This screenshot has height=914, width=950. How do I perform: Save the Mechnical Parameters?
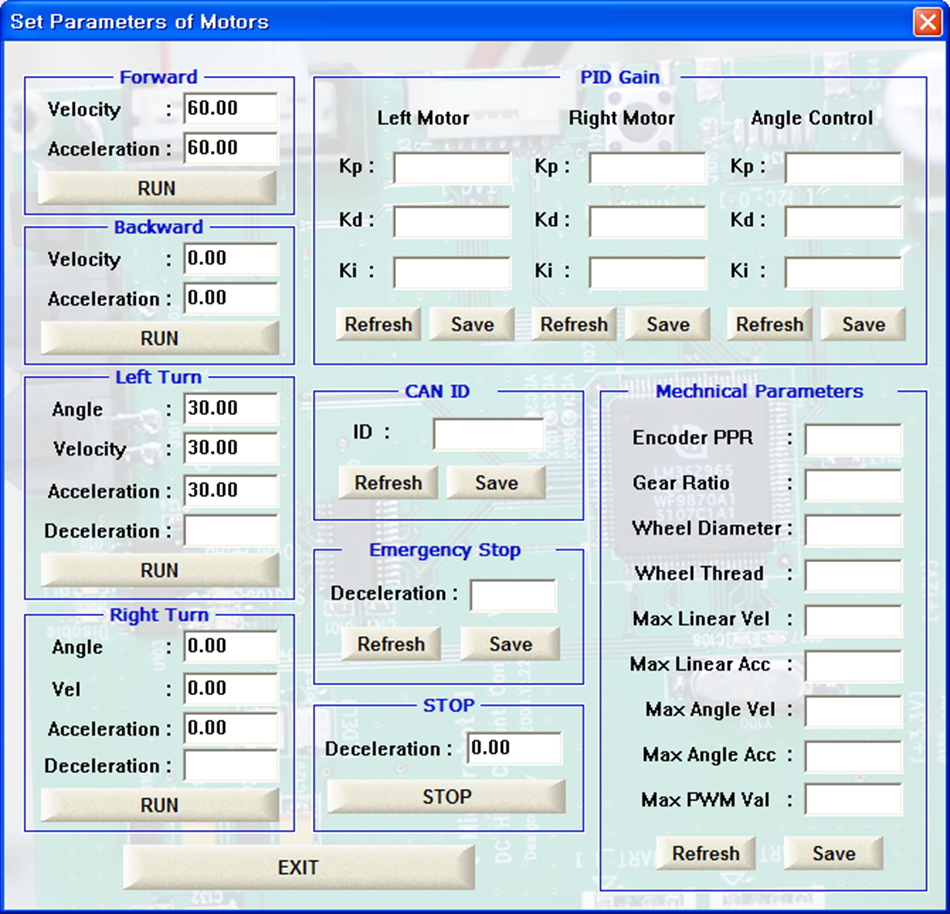tap(834, 853)
